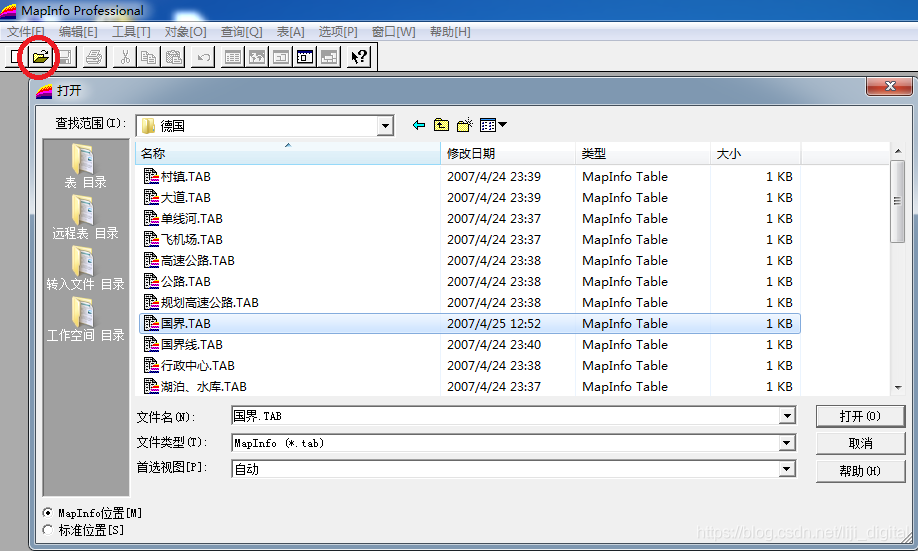The width and height of the screenshot is (918, 551).
Task: Open the 工作空间 目录 places shortcut
Action: (x=85, y=320)
